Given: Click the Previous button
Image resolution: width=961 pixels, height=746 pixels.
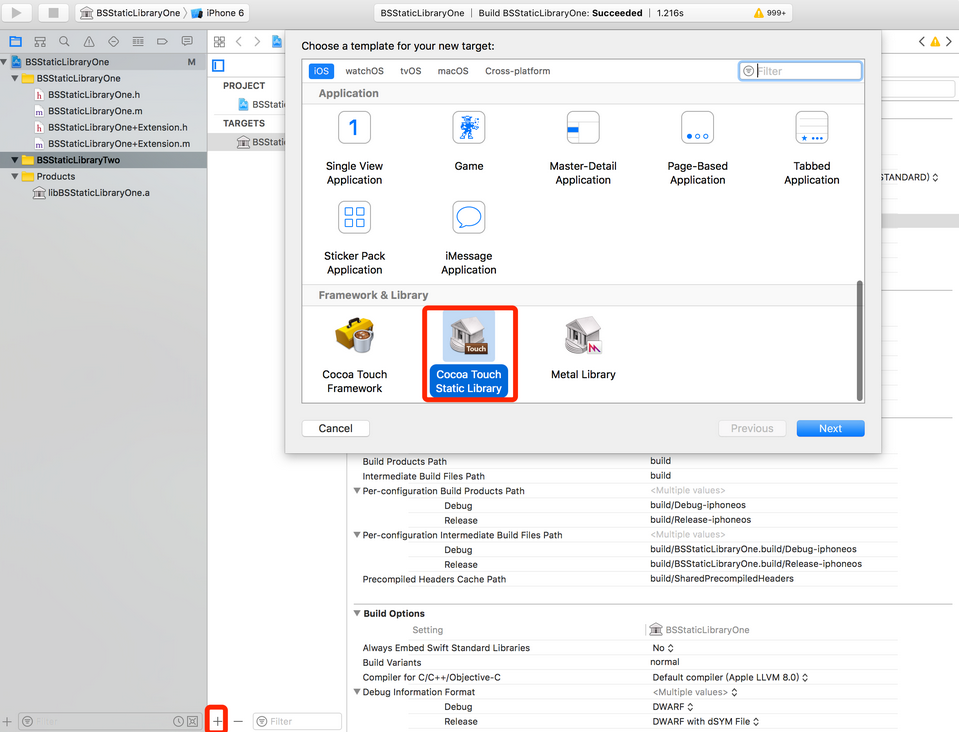Looking at the screenshot, I should point(752,428).
